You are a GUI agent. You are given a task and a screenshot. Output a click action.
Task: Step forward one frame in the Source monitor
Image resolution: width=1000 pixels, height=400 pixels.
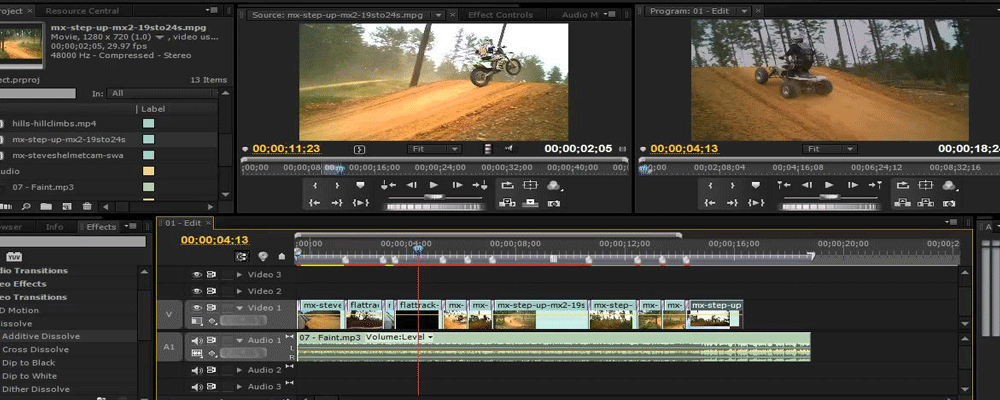pos(456,185)
